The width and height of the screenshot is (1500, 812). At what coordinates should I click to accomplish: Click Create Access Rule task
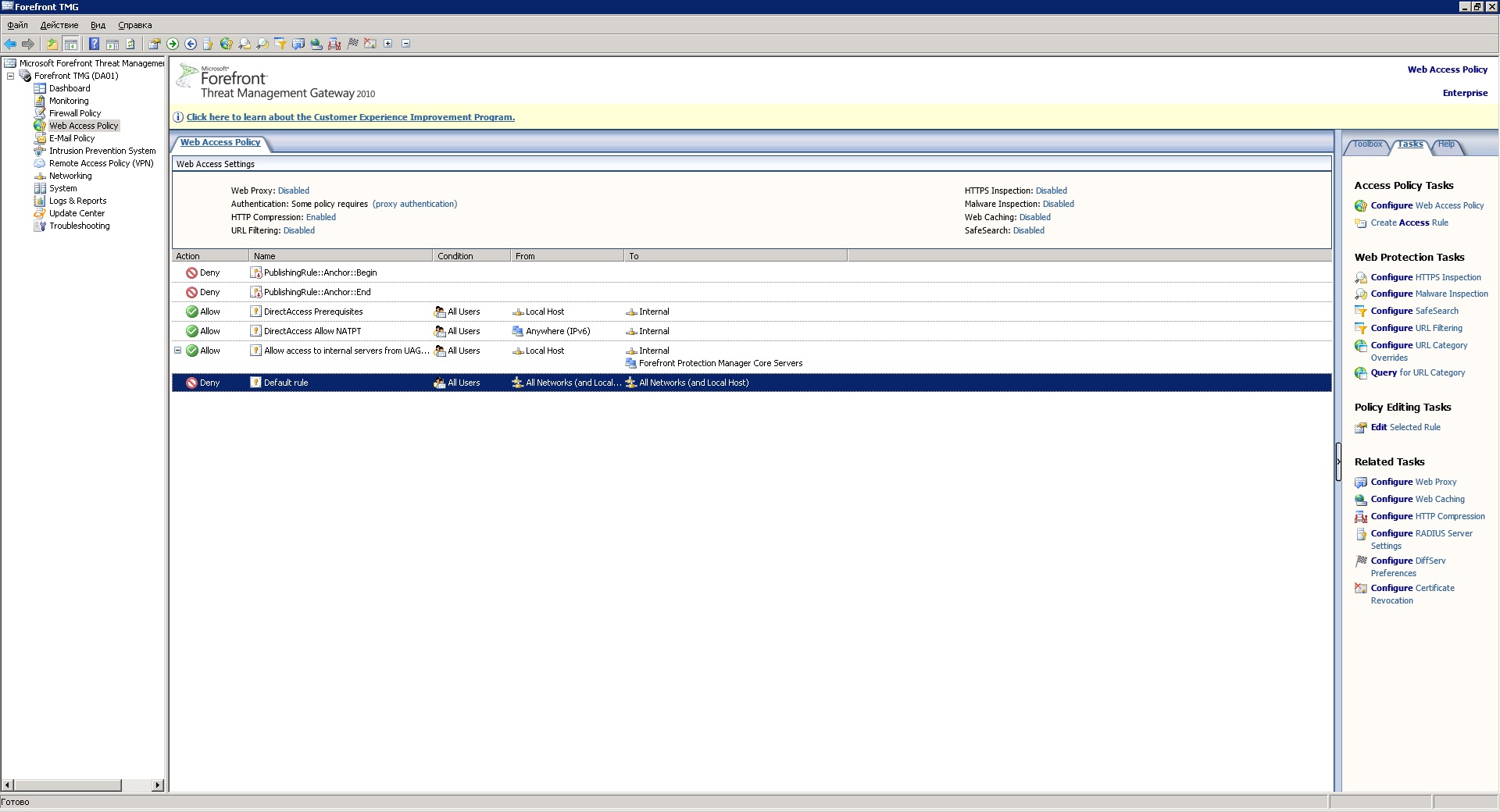pos(1409,223)
